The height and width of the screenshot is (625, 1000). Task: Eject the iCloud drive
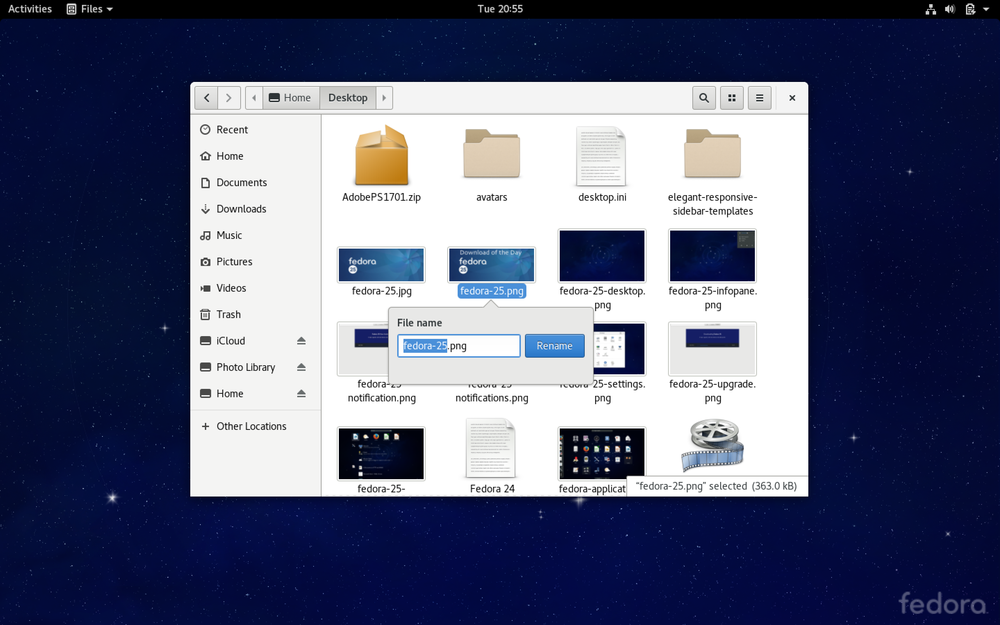pyautogui.click(x=301, y=341)
